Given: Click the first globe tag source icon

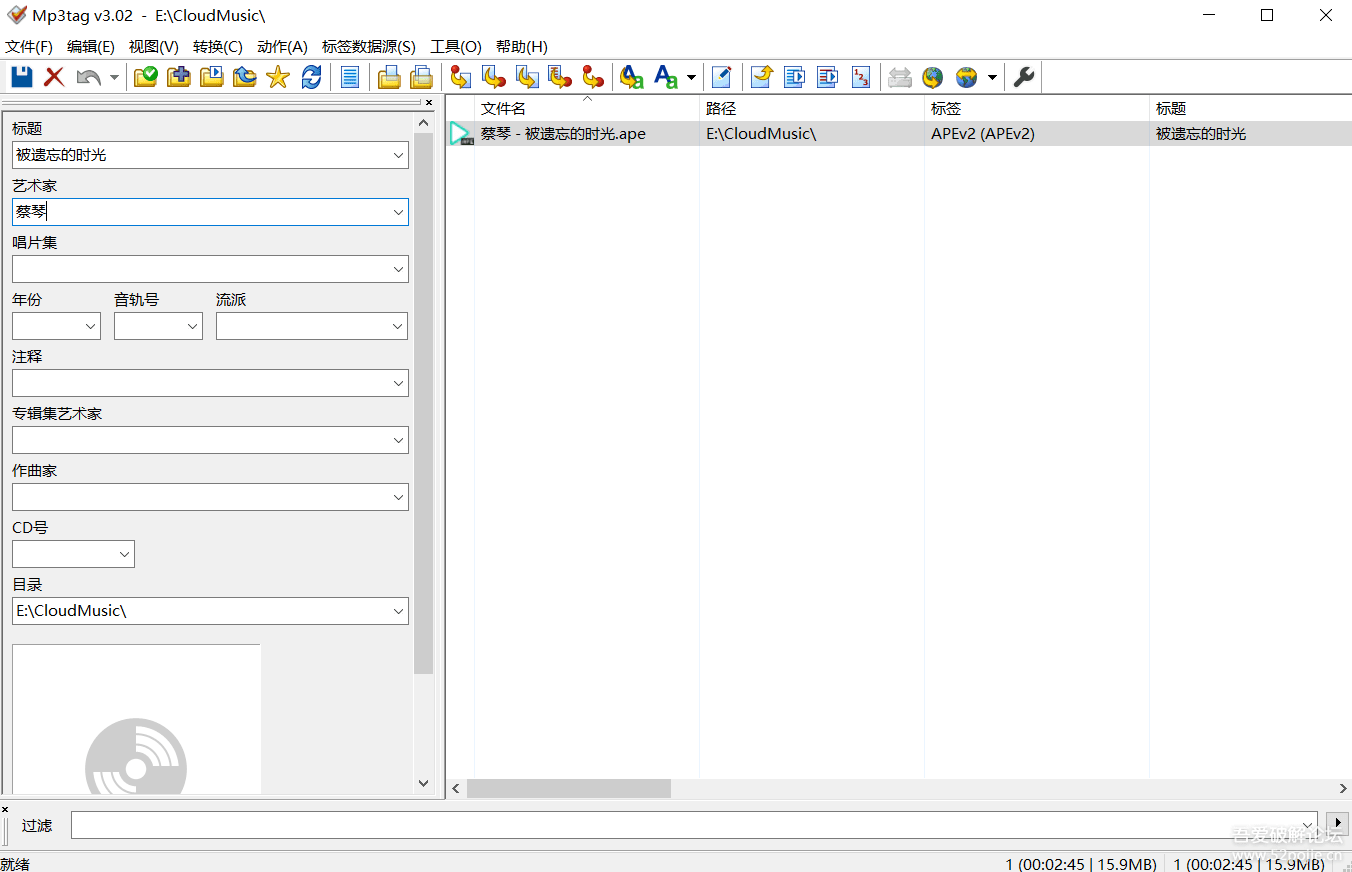Looking at the screenshot, I should pos(933,77).
